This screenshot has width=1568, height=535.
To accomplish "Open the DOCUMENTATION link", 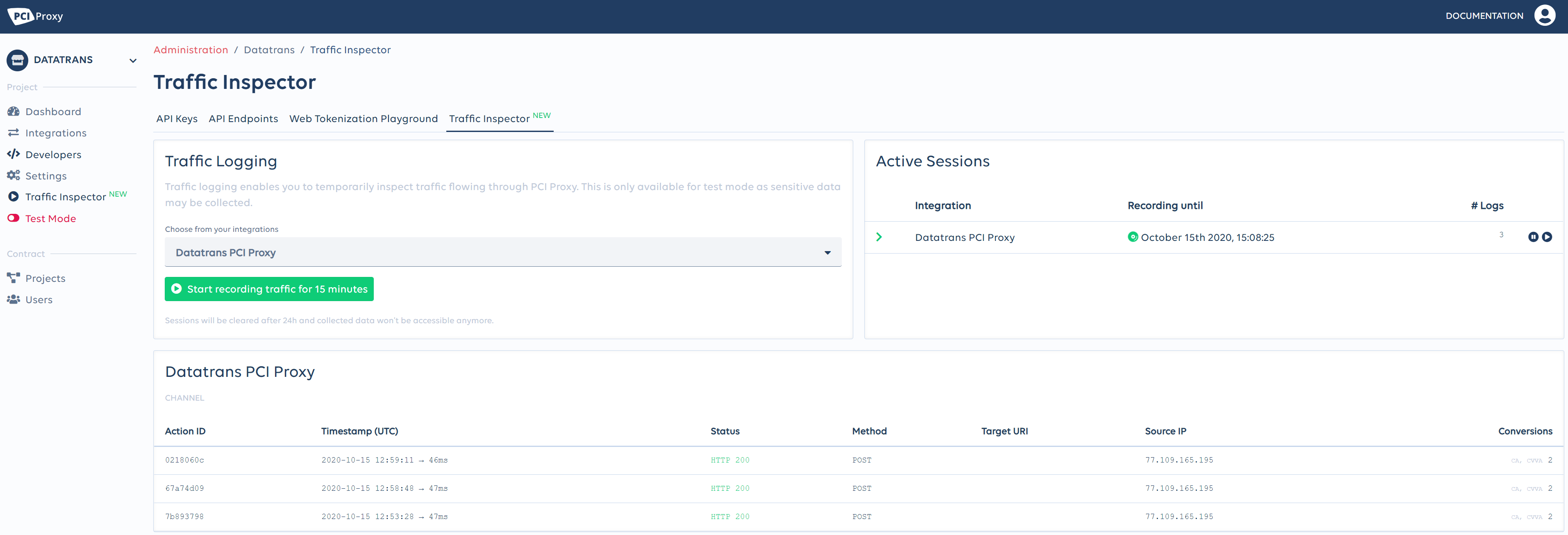I will point(1484,16).
